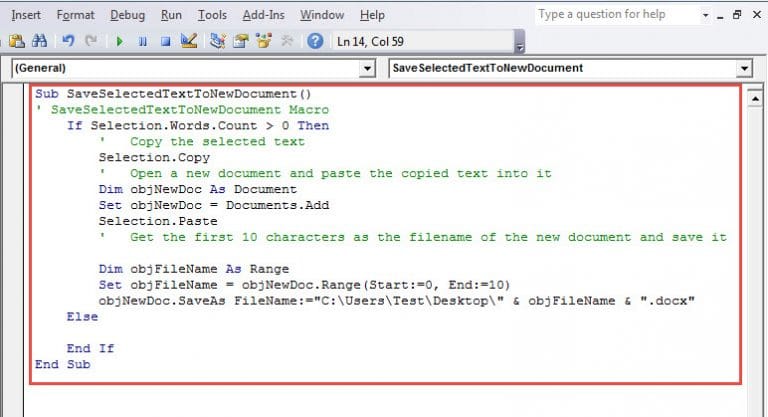Open the help search box dropdown arrow
This screenshot has width=768, height=417.
pos(708,16)
